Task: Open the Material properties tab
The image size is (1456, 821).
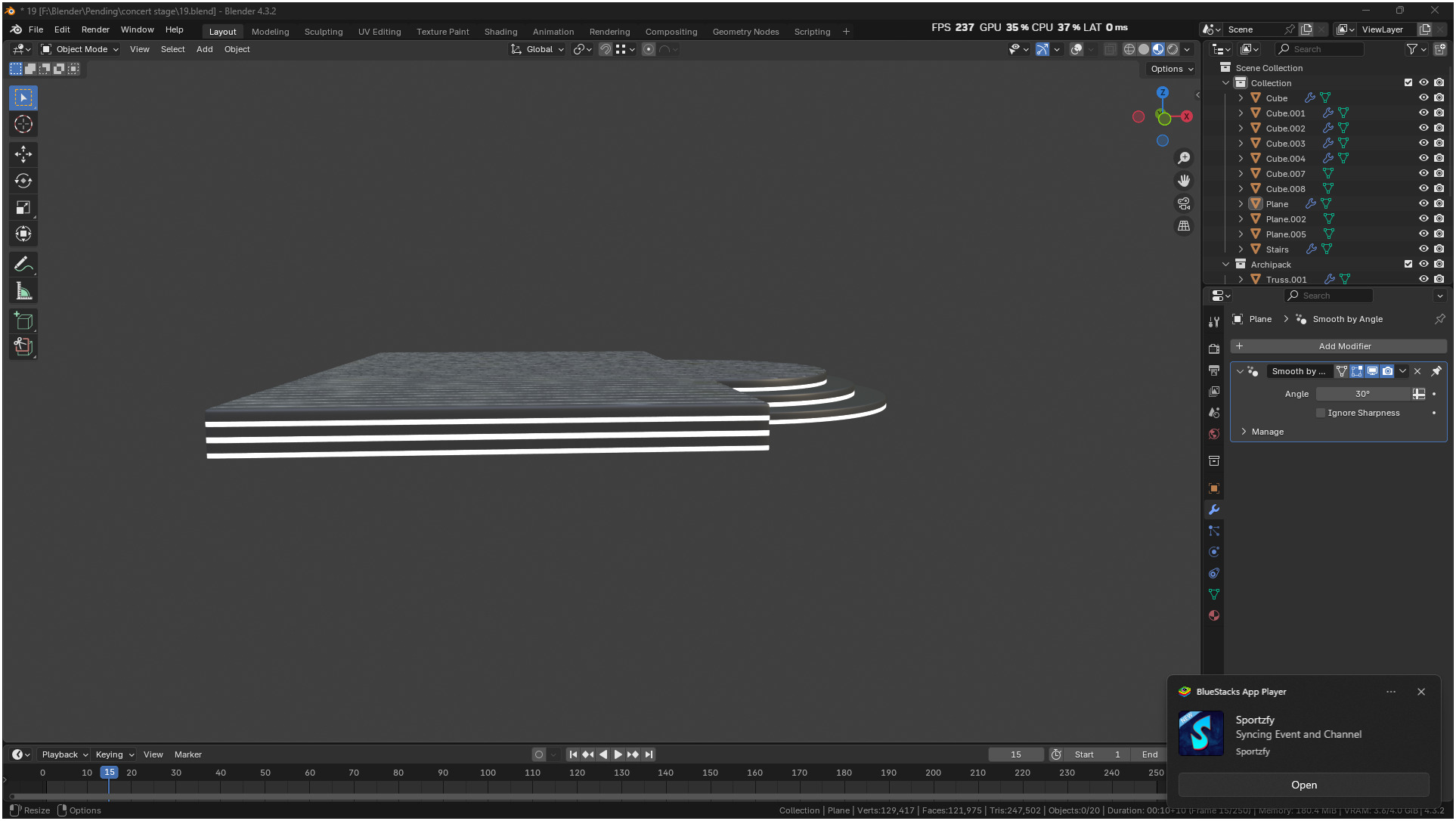Action: coord(1214,615)
